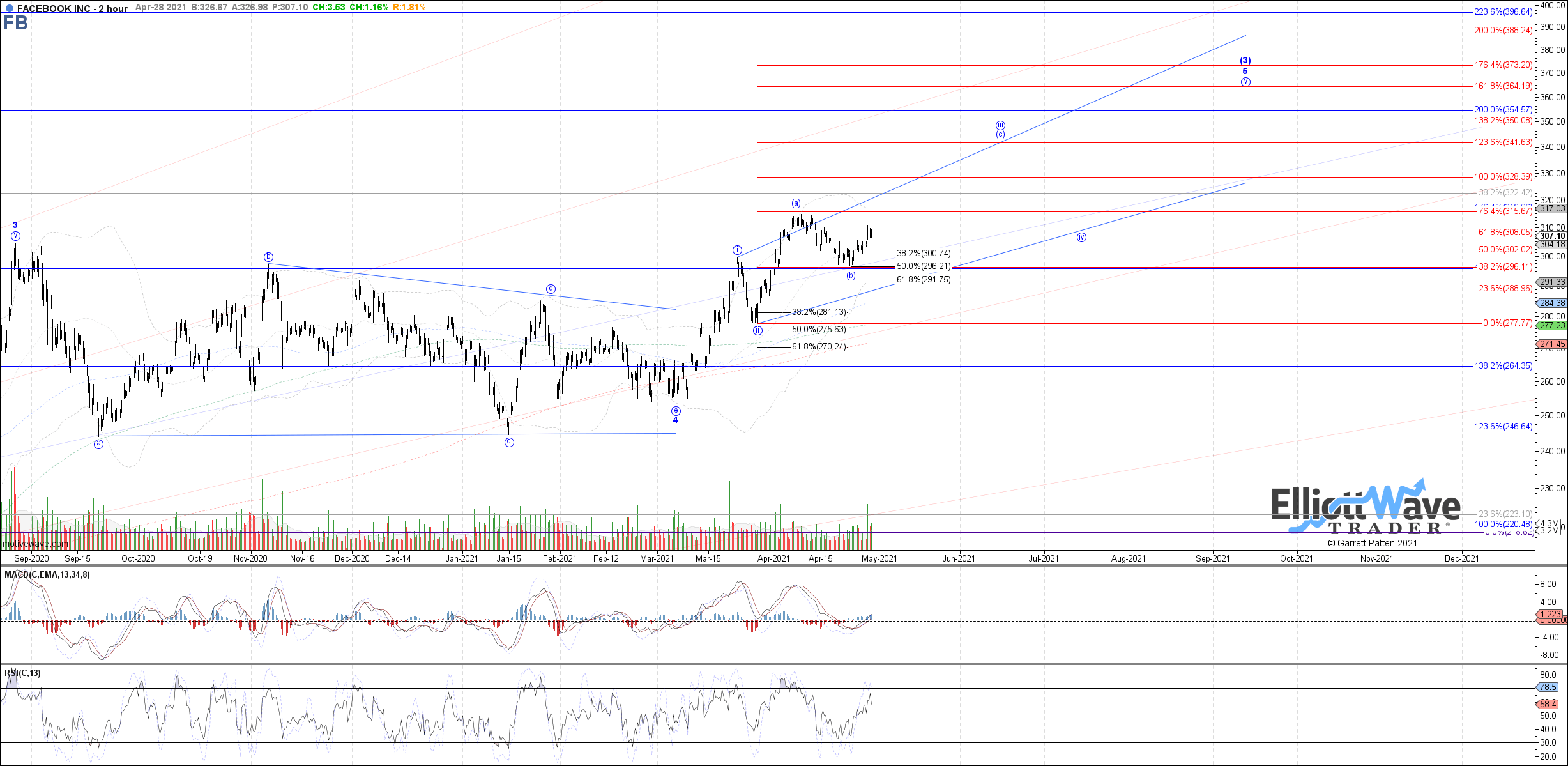Click the blue 78.5 RSI value tag

(1549, 687)
